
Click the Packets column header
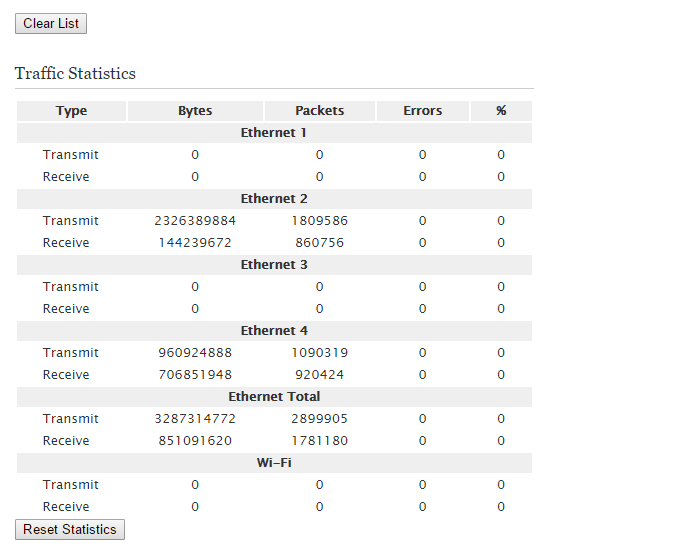tap(319, 111)
